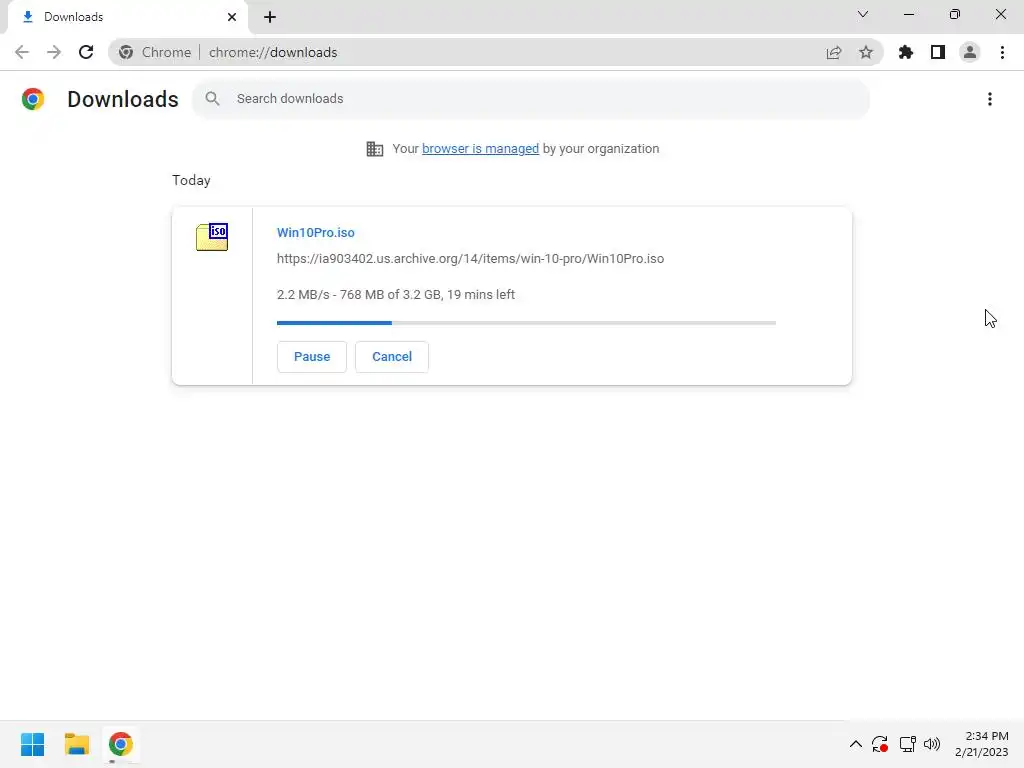Screen dimensions: 1024x768
Task: Open the Win10Pro.iso file name link
Action: click(x=315, y=232)
